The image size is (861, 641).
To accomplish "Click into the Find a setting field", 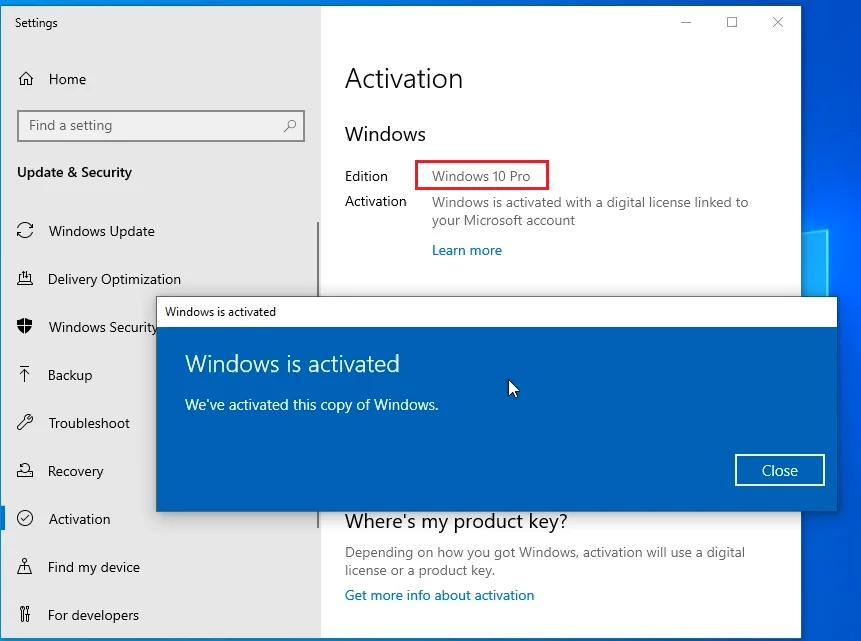I will pyautogui.click(x=160, y=126).
